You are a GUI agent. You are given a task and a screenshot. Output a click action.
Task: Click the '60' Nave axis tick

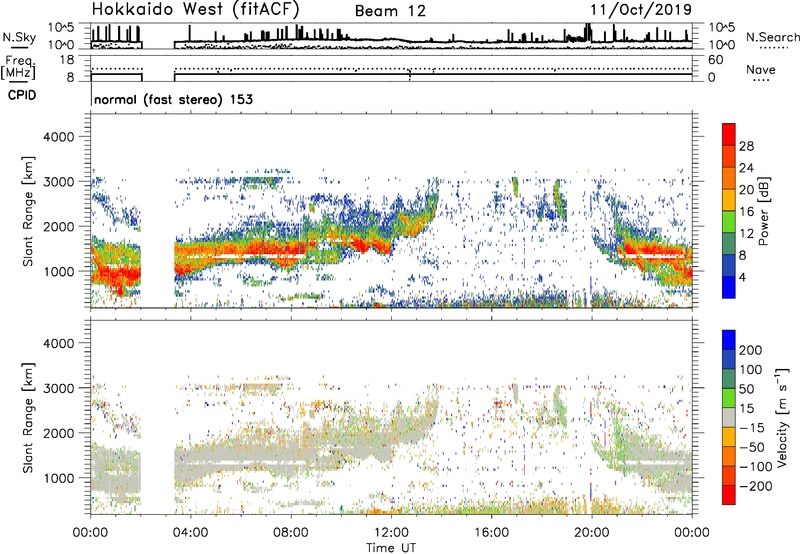click(715, 60)
